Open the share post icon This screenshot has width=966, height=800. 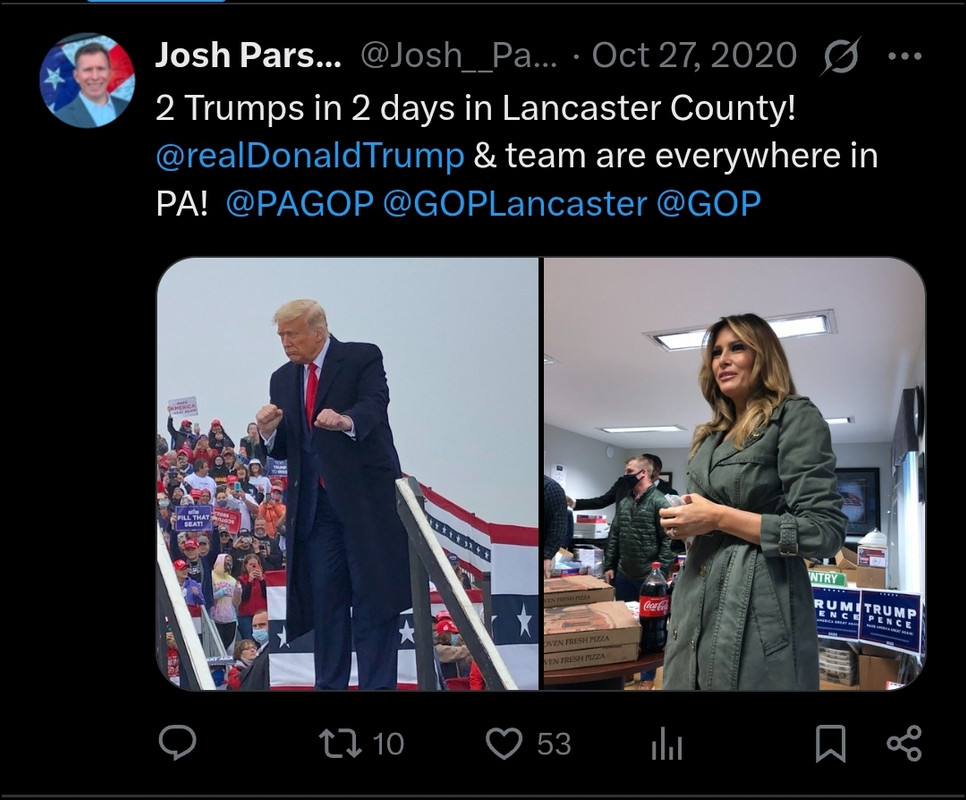(x=904, y=743)
